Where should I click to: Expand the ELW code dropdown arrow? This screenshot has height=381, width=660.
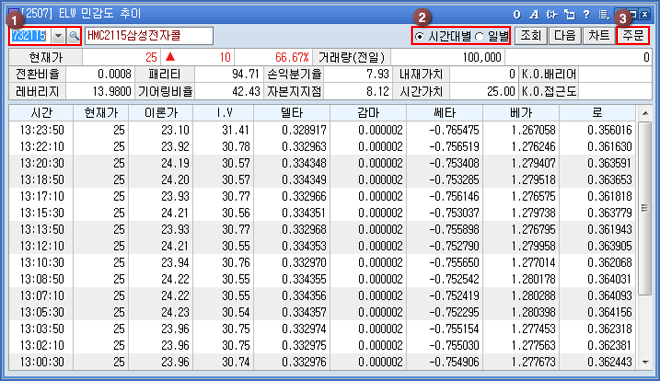pos(59,36)
